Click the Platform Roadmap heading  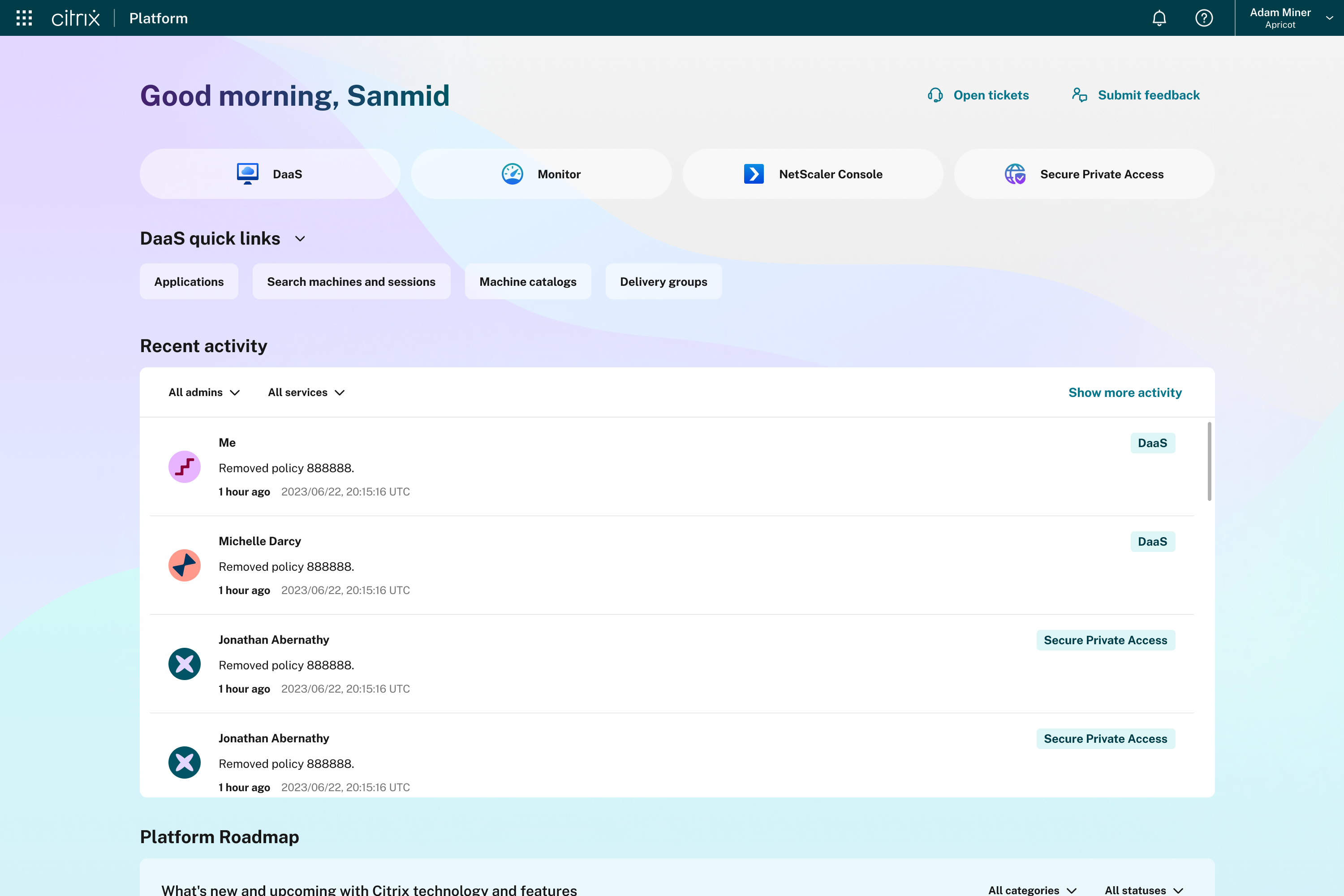tap(220, 836)
